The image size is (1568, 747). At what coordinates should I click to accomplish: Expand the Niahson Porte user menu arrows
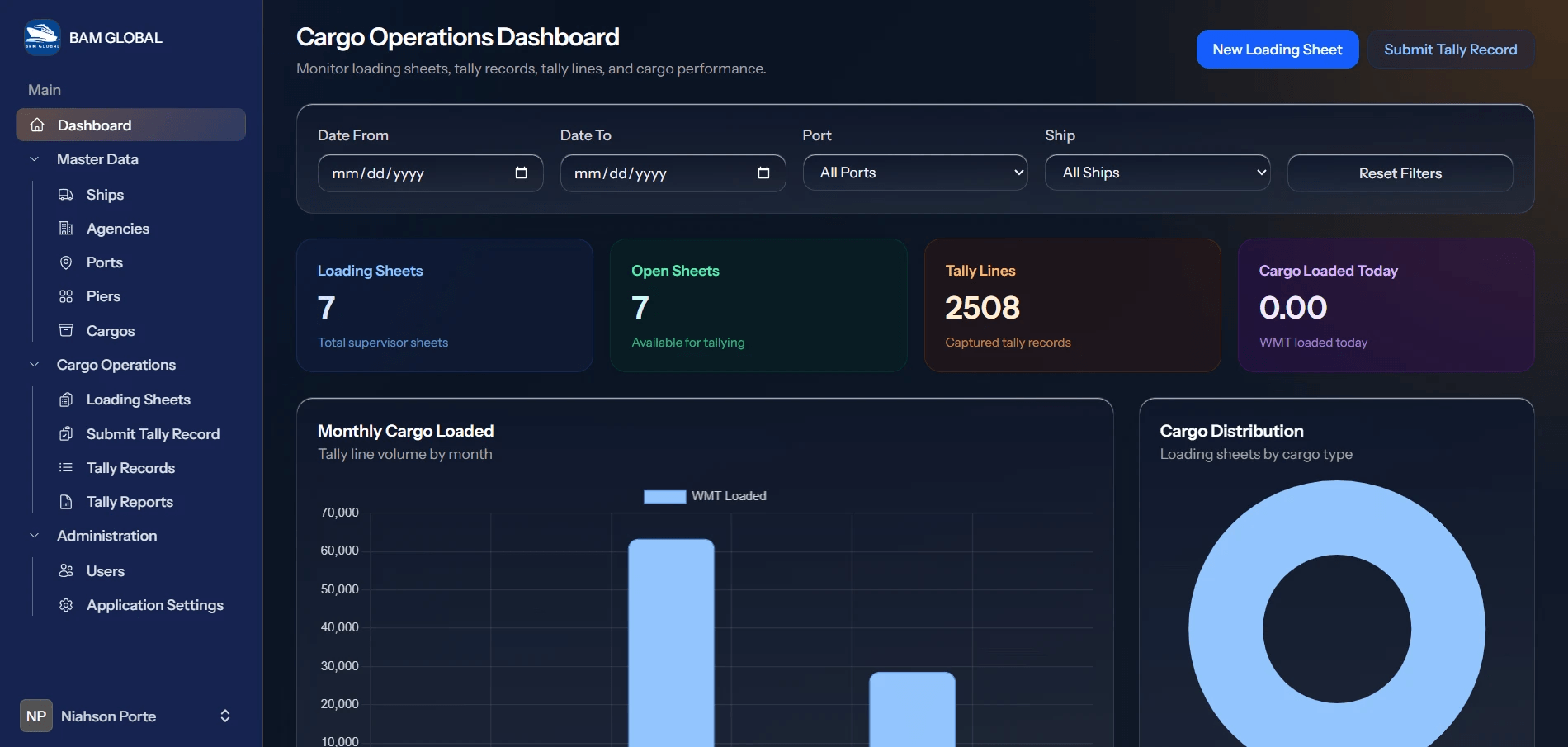coord(224,716)
